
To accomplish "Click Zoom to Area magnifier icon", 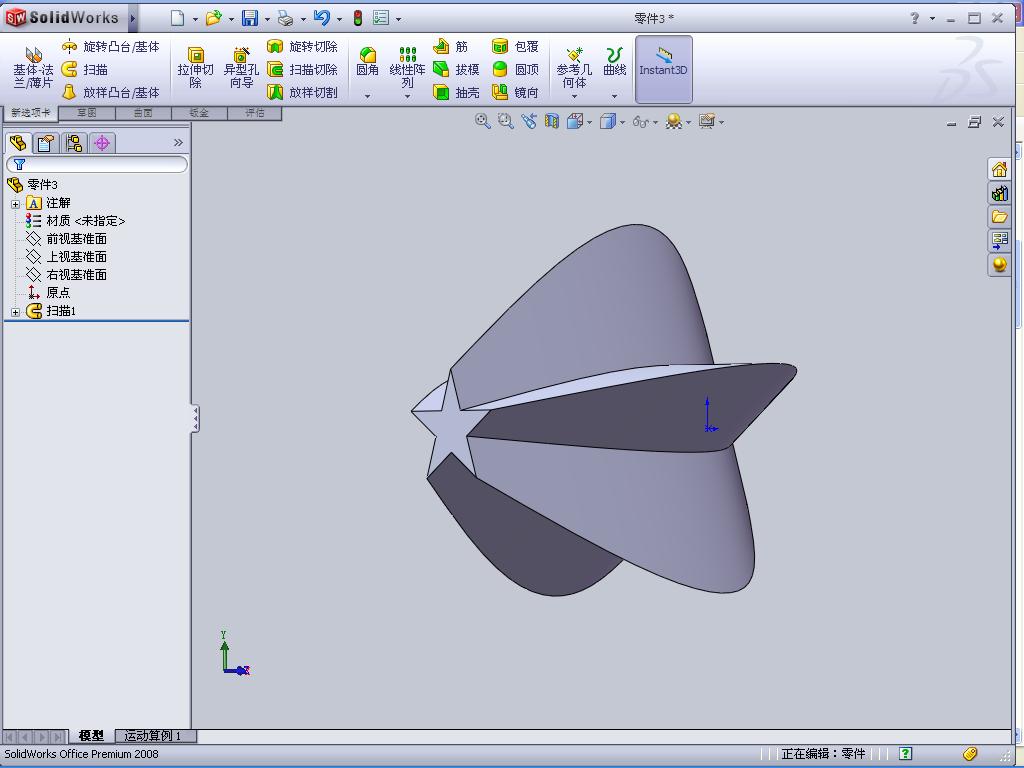I will pyautogui.click(x=505, y=121).
